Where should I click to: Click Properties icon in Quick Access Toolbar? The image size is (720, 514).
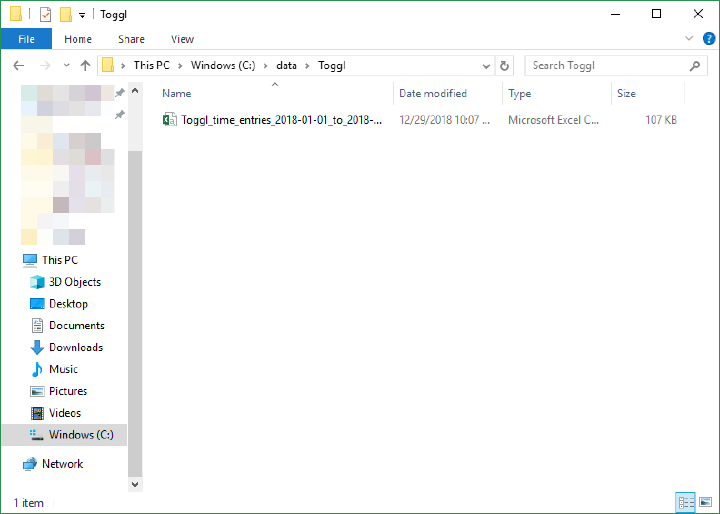[x=45, y=15]
